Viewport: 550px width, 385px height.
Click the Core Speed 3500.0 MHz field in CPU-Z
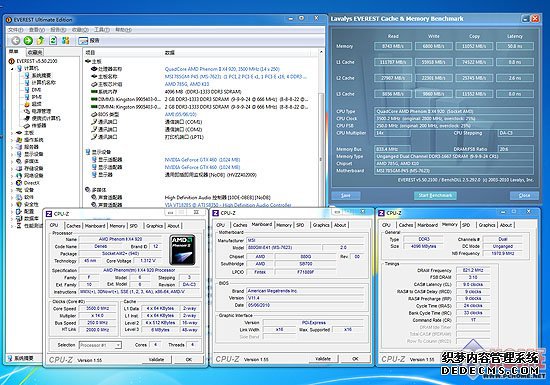98,309
